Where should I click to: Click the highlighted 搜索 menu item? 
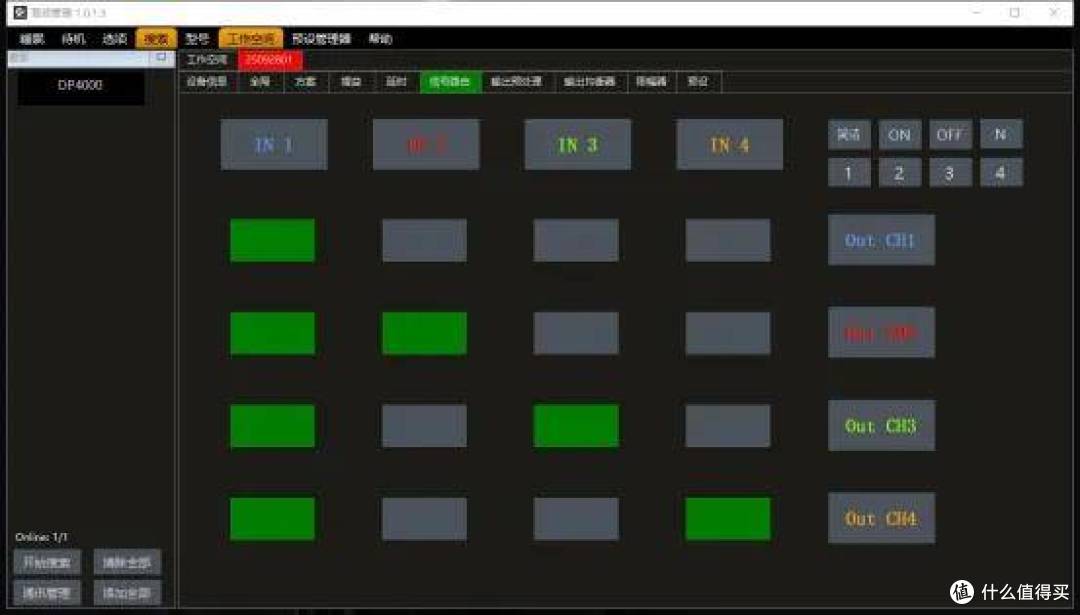point(156,39)
